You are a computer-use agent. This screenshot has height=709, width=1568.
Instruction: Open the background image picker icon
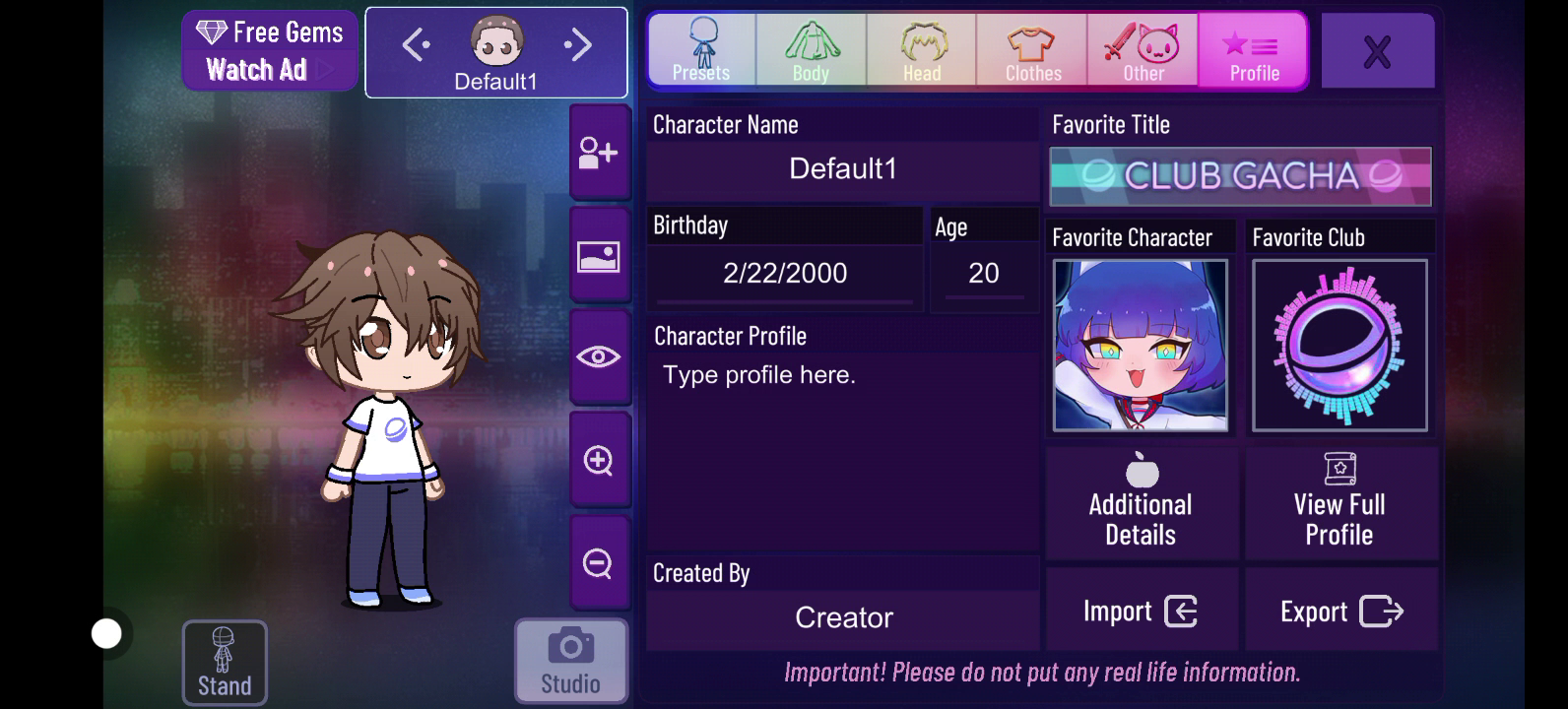tap(599, 255)
